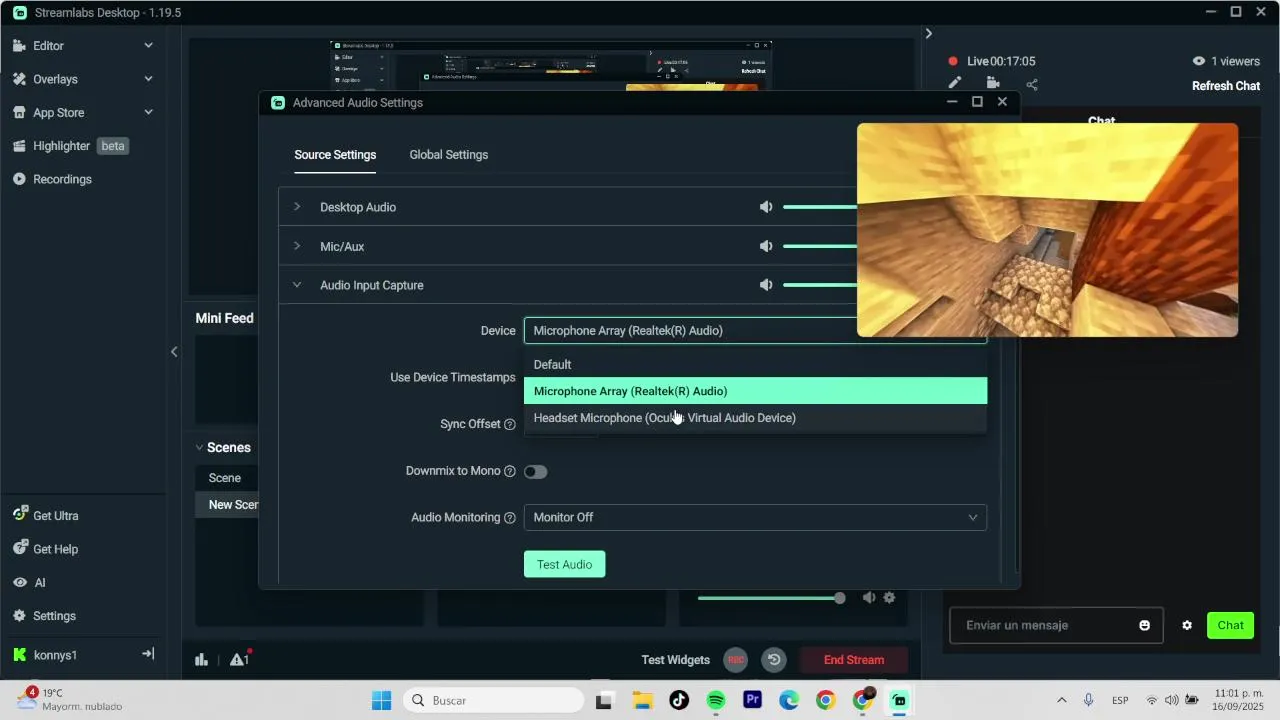Viewport: 1280px width, 720px height.
Task: Expand Overlays submenu chevron
Action: (x=148, y=79)
